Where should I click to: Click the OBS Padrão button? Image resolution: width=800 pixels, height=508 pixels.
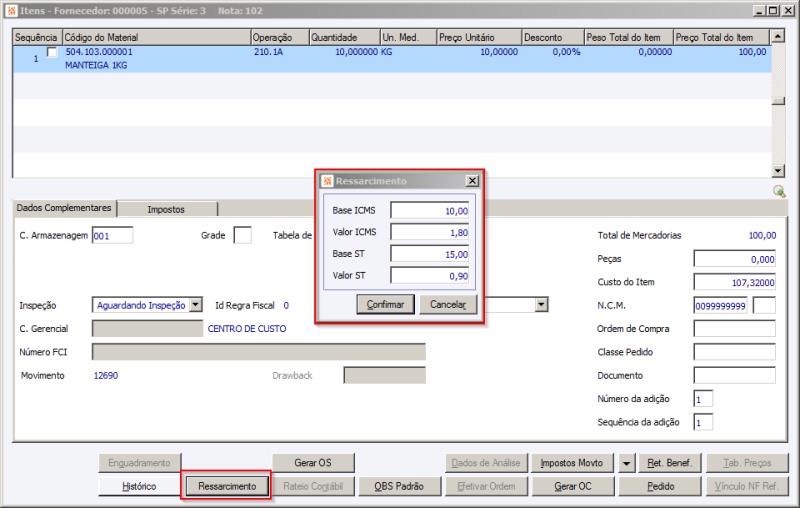click(399, 486)
